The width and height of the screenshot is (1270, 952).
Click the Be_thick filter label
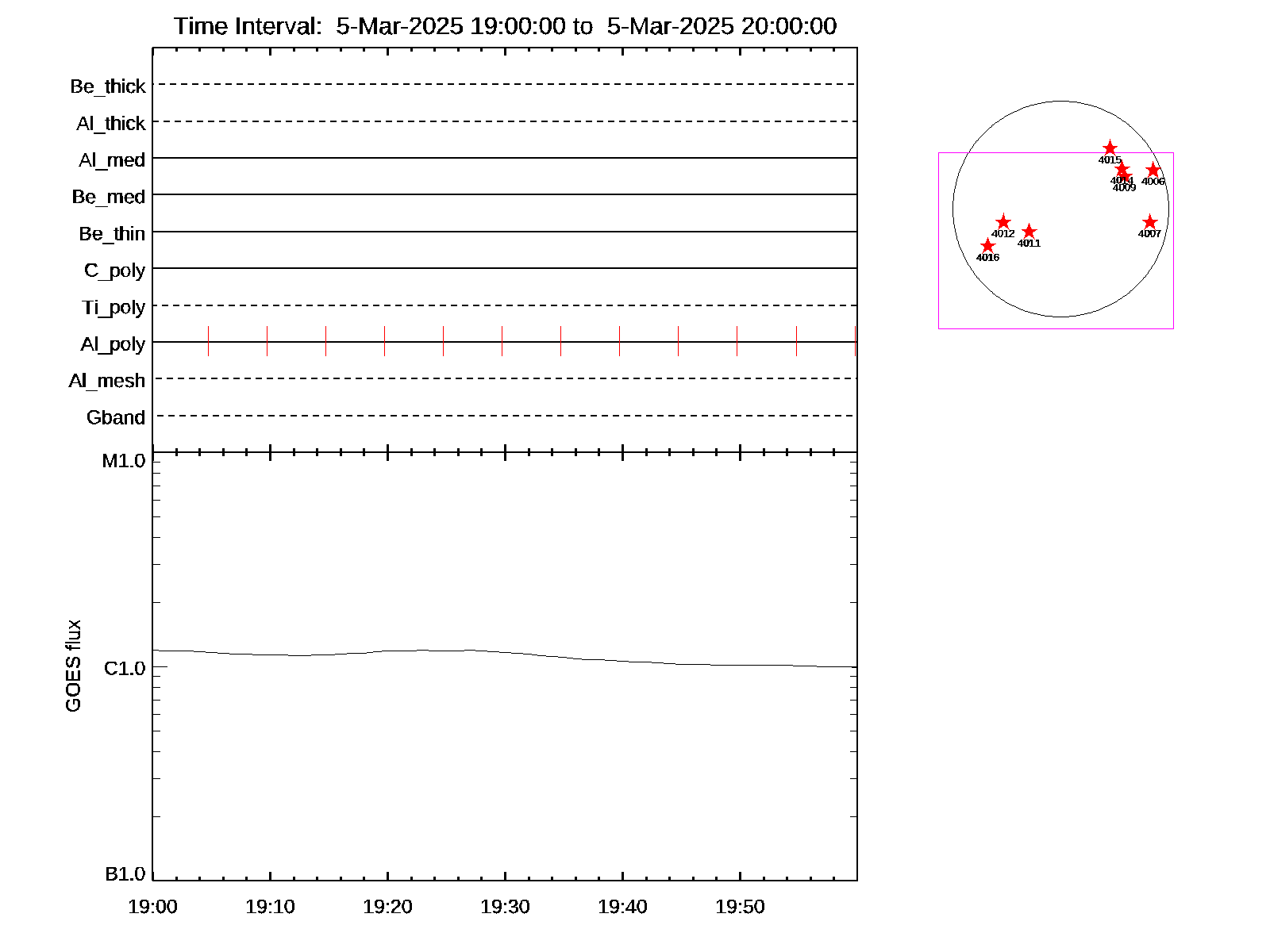pyautogui.click(x=108, y=86)
